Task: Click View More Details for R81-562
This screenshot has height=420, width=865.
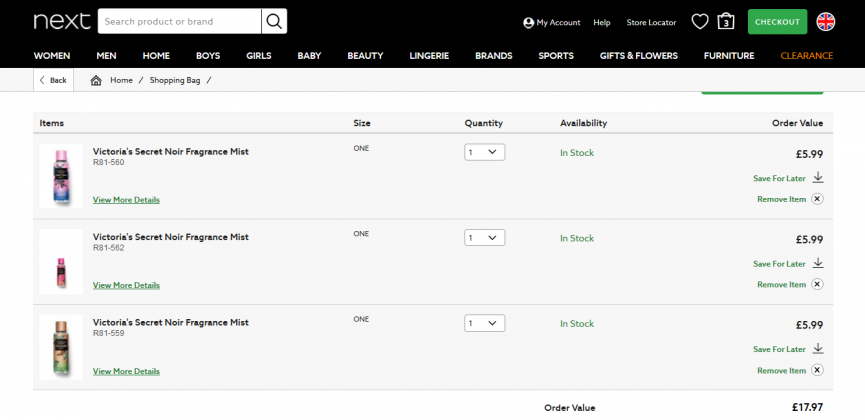Action: click(126, 285)
